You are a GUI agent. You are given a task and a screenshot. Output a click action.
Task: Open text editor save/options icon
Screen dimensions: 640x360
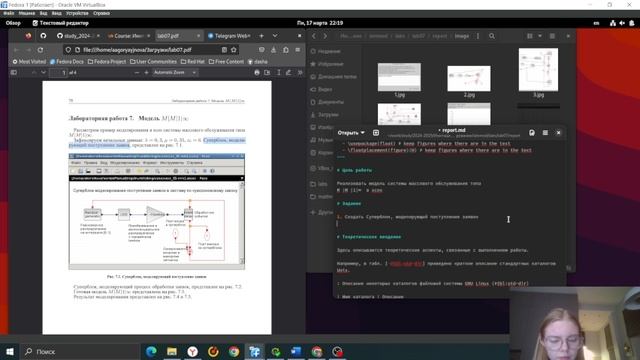(532, 133)
